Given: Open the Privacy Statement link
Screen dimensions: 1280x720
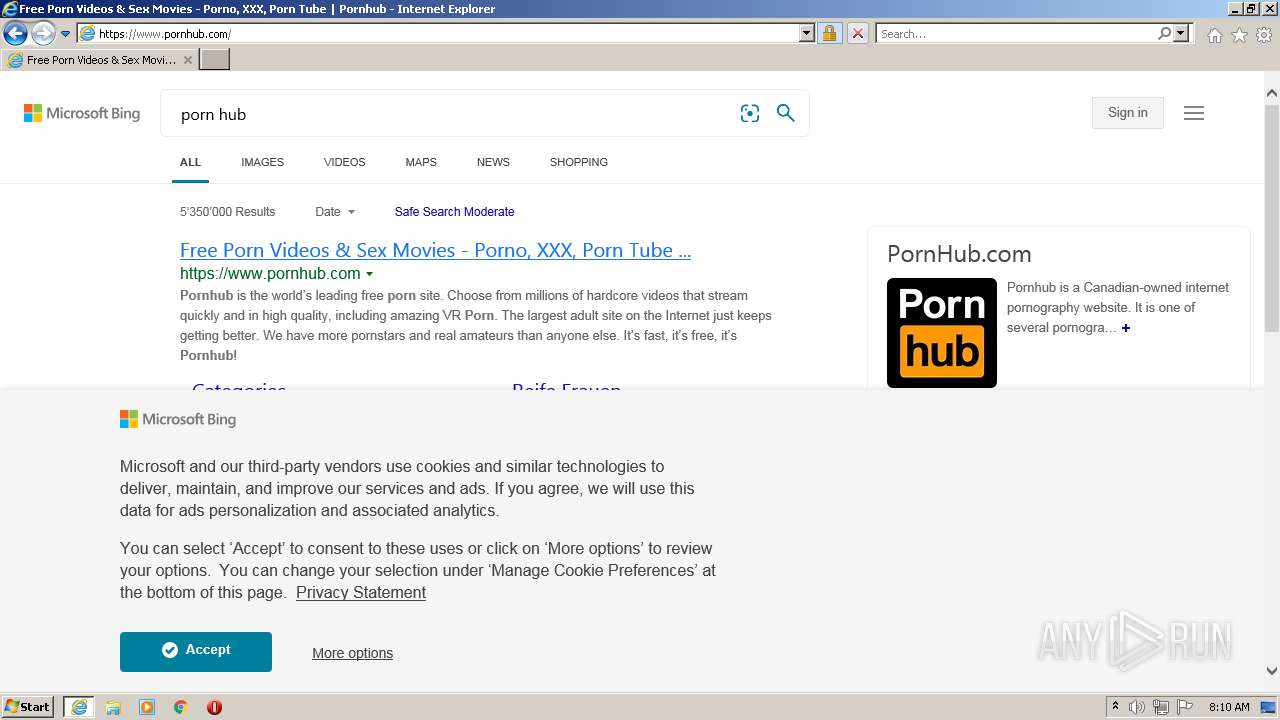Looking at the screenshot, I should tap(361, 592).
